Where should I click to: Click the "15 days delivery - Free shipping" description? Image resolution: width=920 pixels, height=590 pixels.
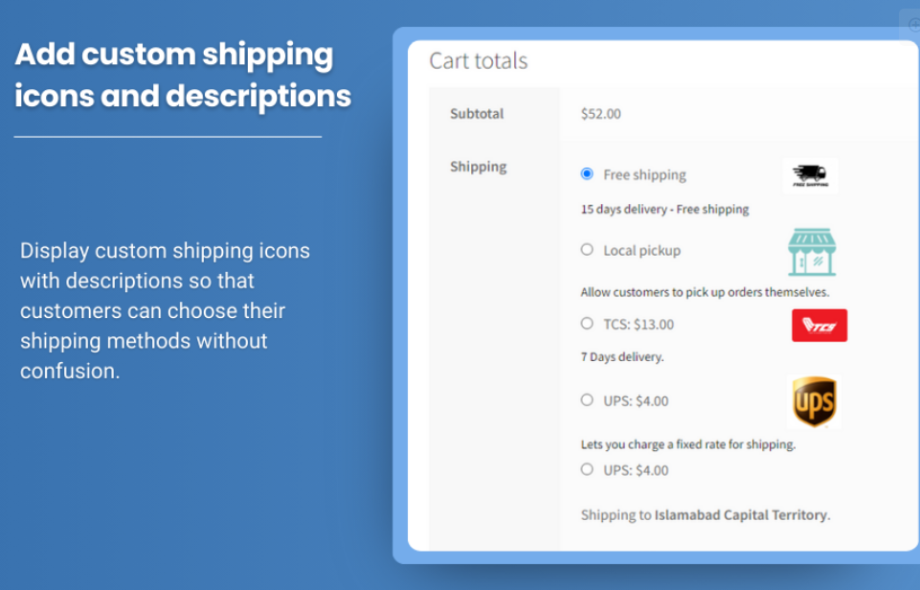pos(665,210)
